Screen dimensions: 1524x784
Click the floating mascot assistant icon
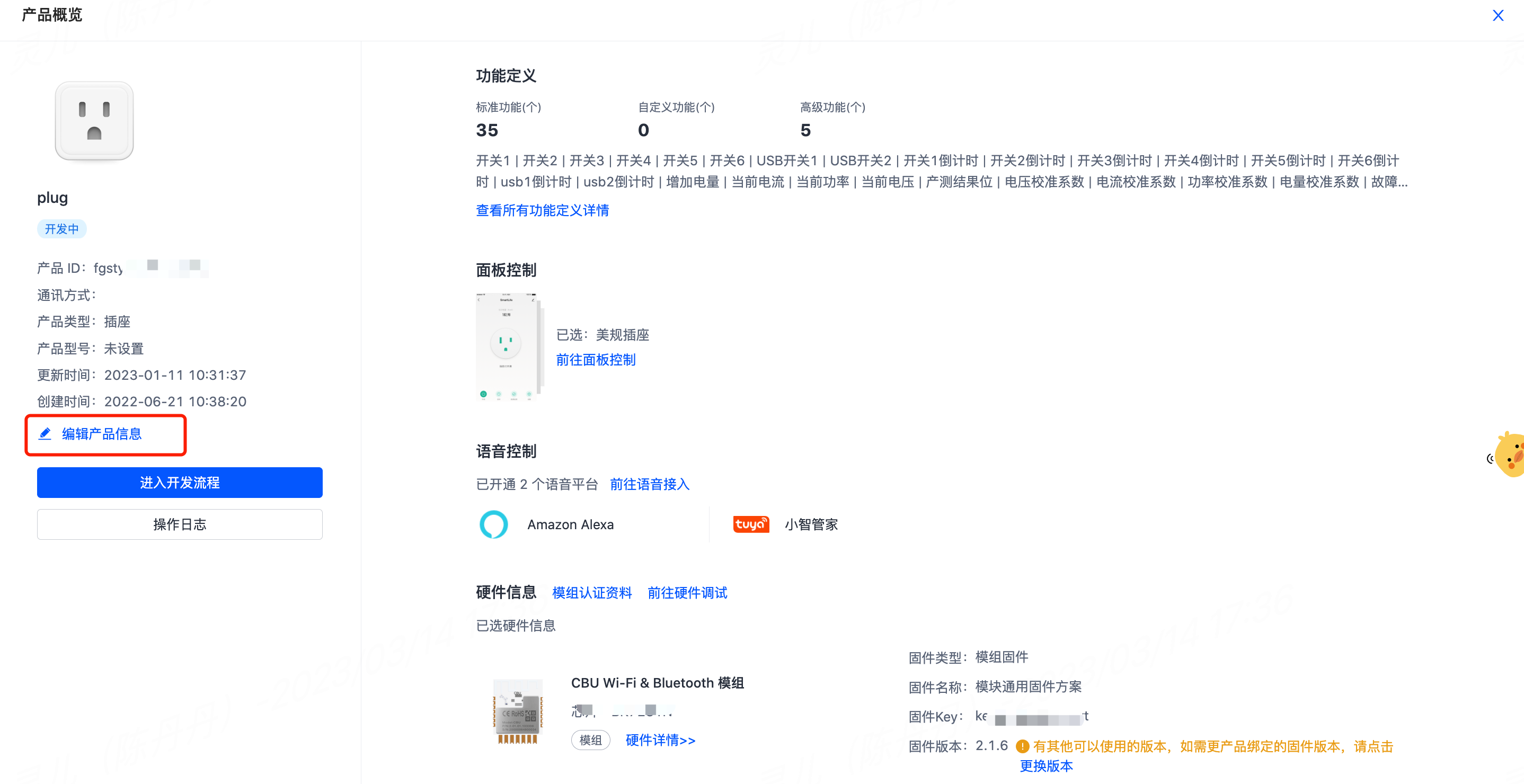click(1509, 455)
